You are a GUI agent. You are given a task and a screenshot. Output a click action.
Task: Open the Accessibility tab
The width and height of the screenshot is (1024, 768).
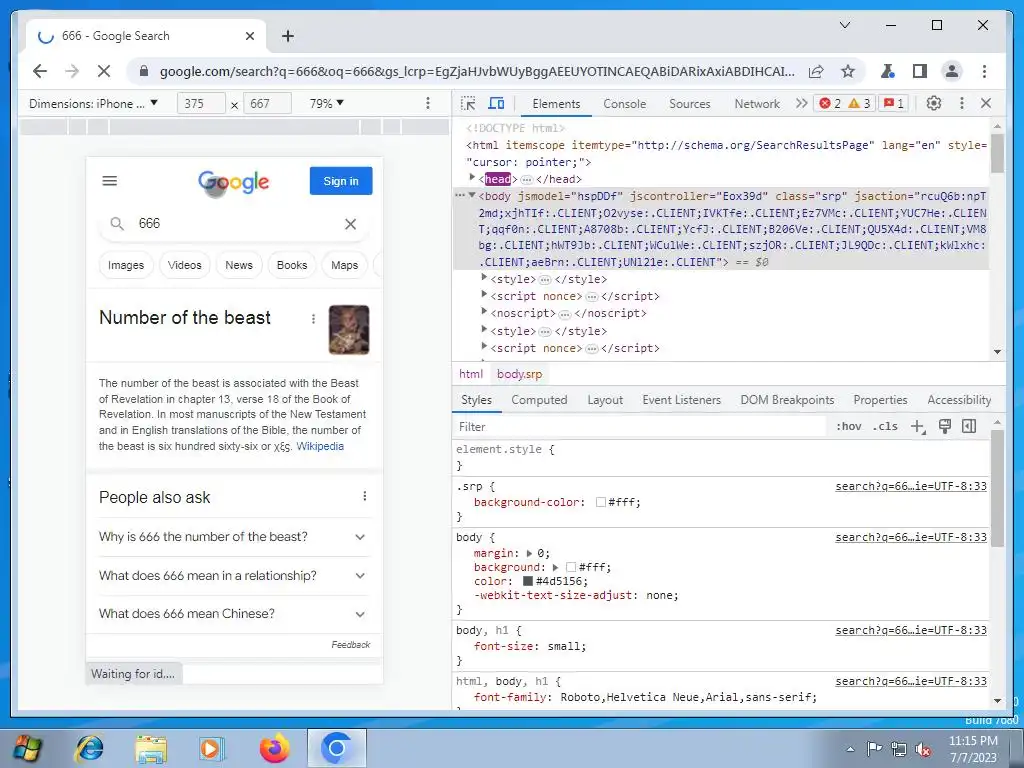959,400
